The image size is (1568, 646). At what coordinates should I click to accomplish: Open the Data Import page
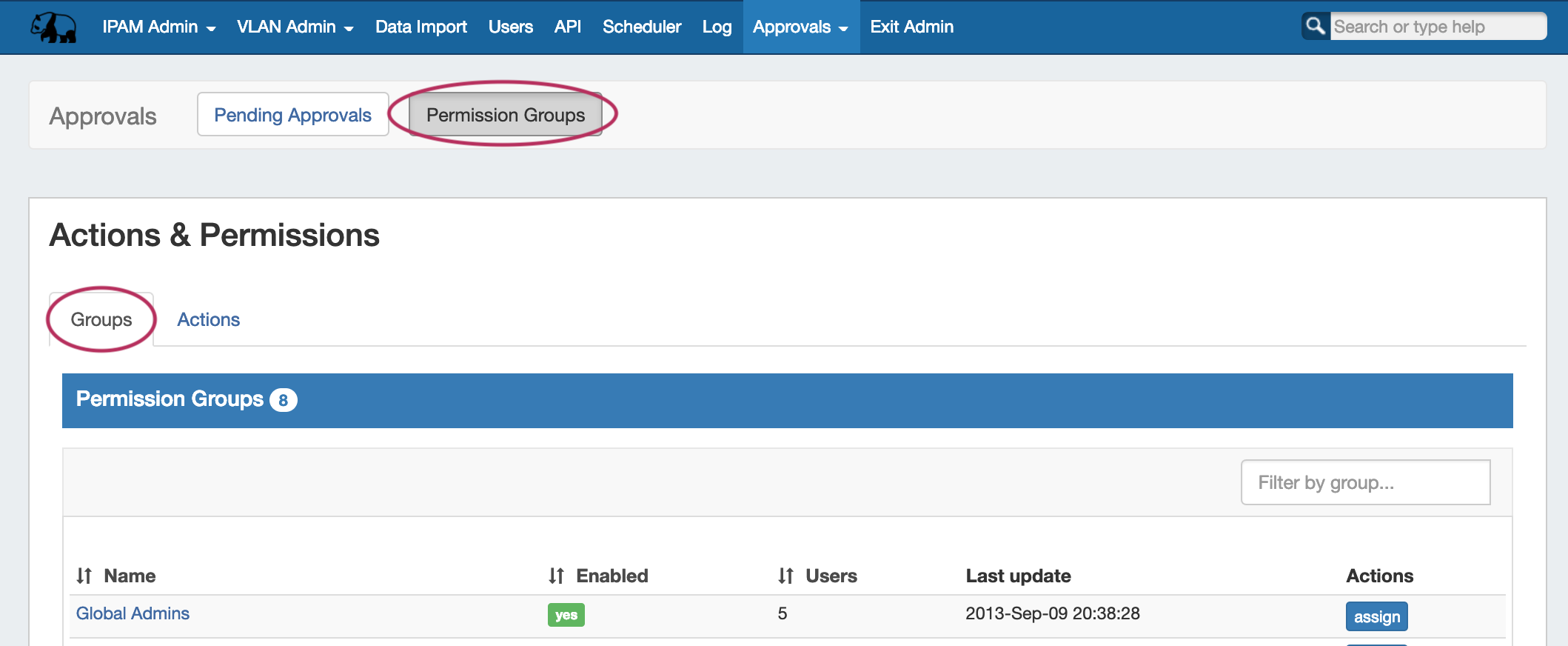click(x=421, y=27)
